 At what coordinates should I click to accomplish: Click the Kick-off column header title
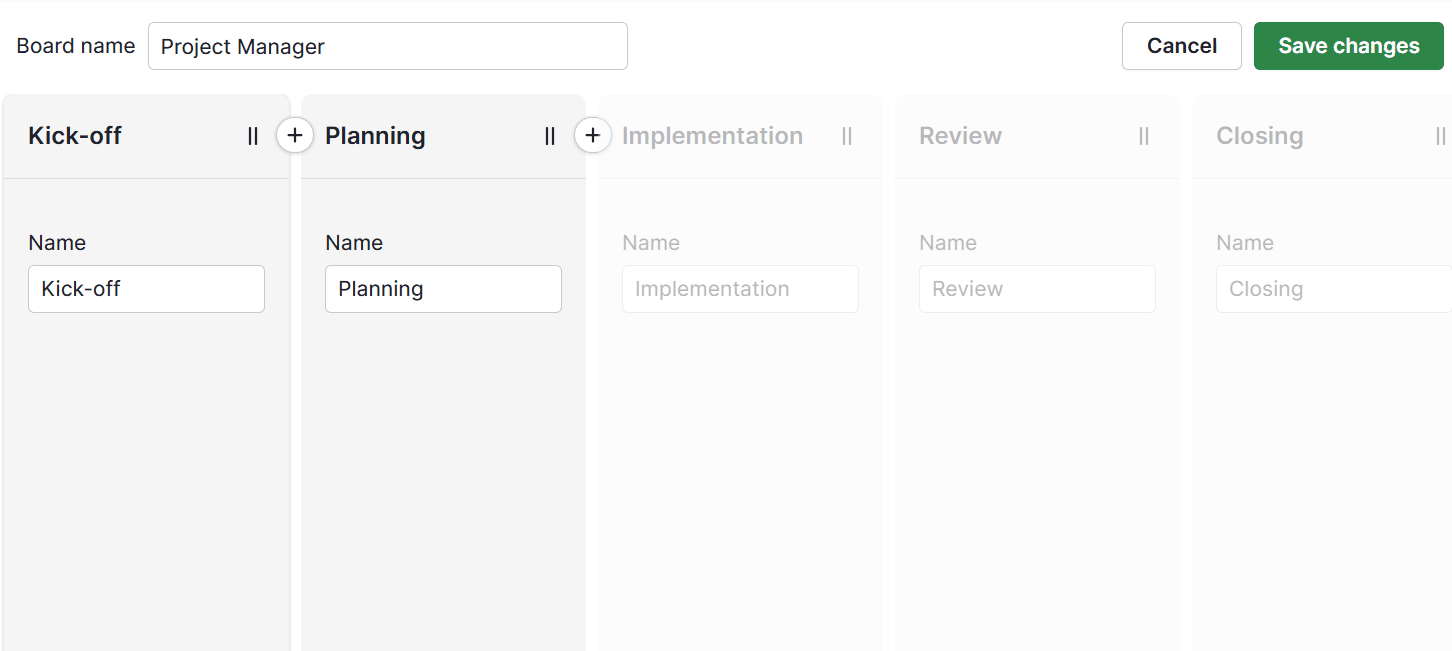point(75,136)
